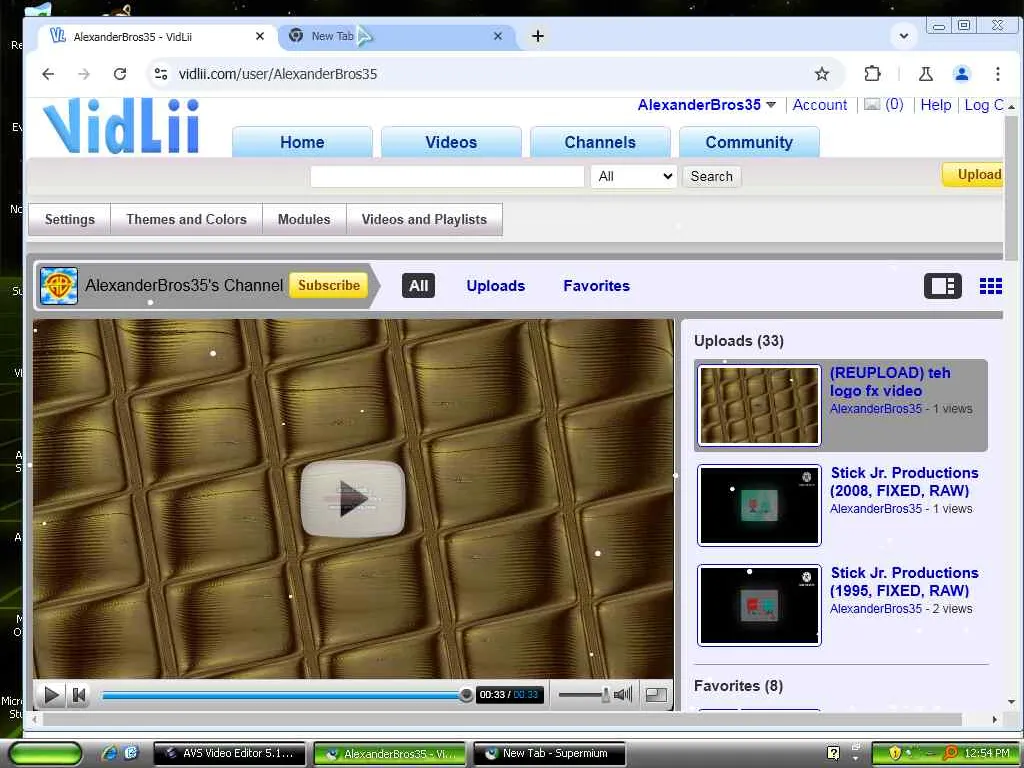The width and height of the screenshot is (1024, 768).
Task: Click the browser forward arrow
Action: point(84,74)
